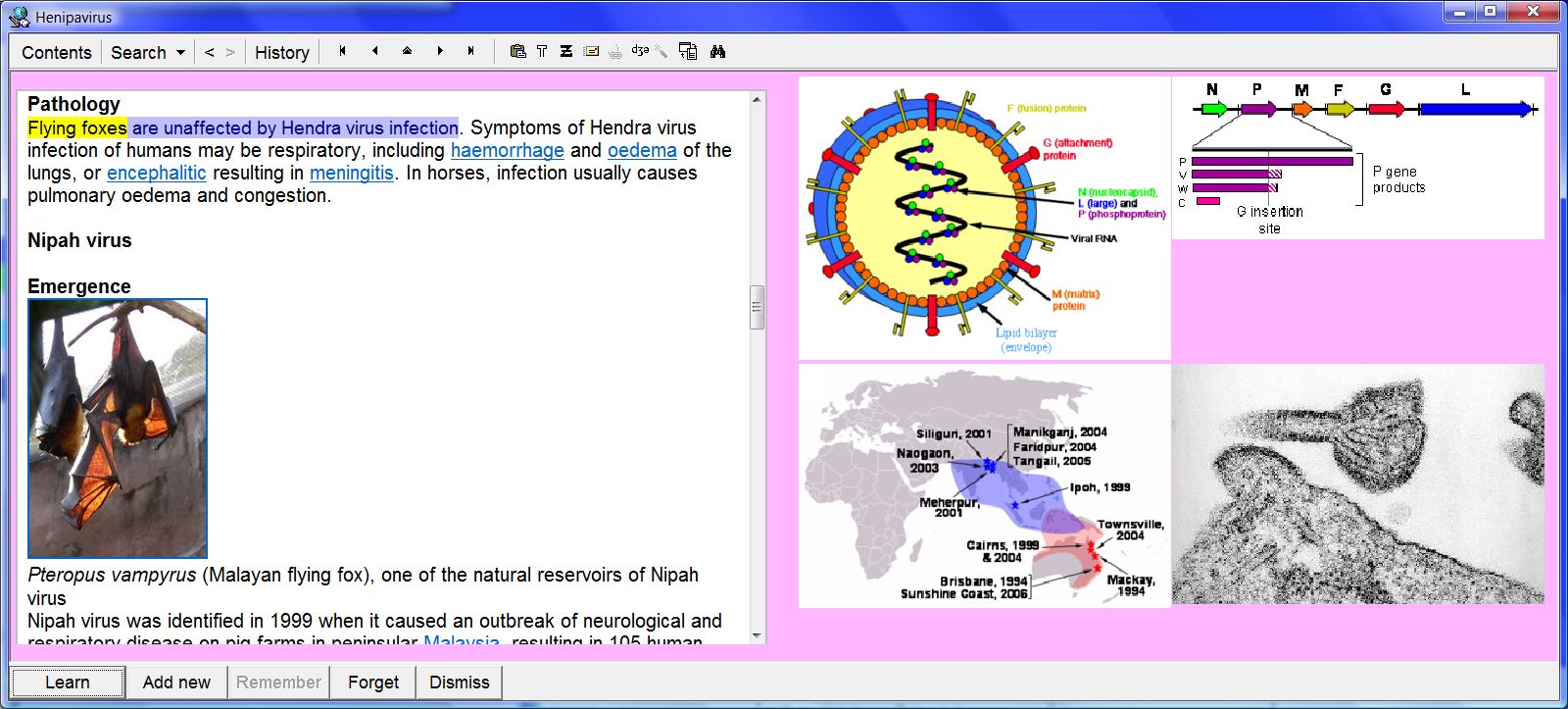1568x709 pixels.
Task: Click the binoculars find icon
Action: click(x=717, y=51)
